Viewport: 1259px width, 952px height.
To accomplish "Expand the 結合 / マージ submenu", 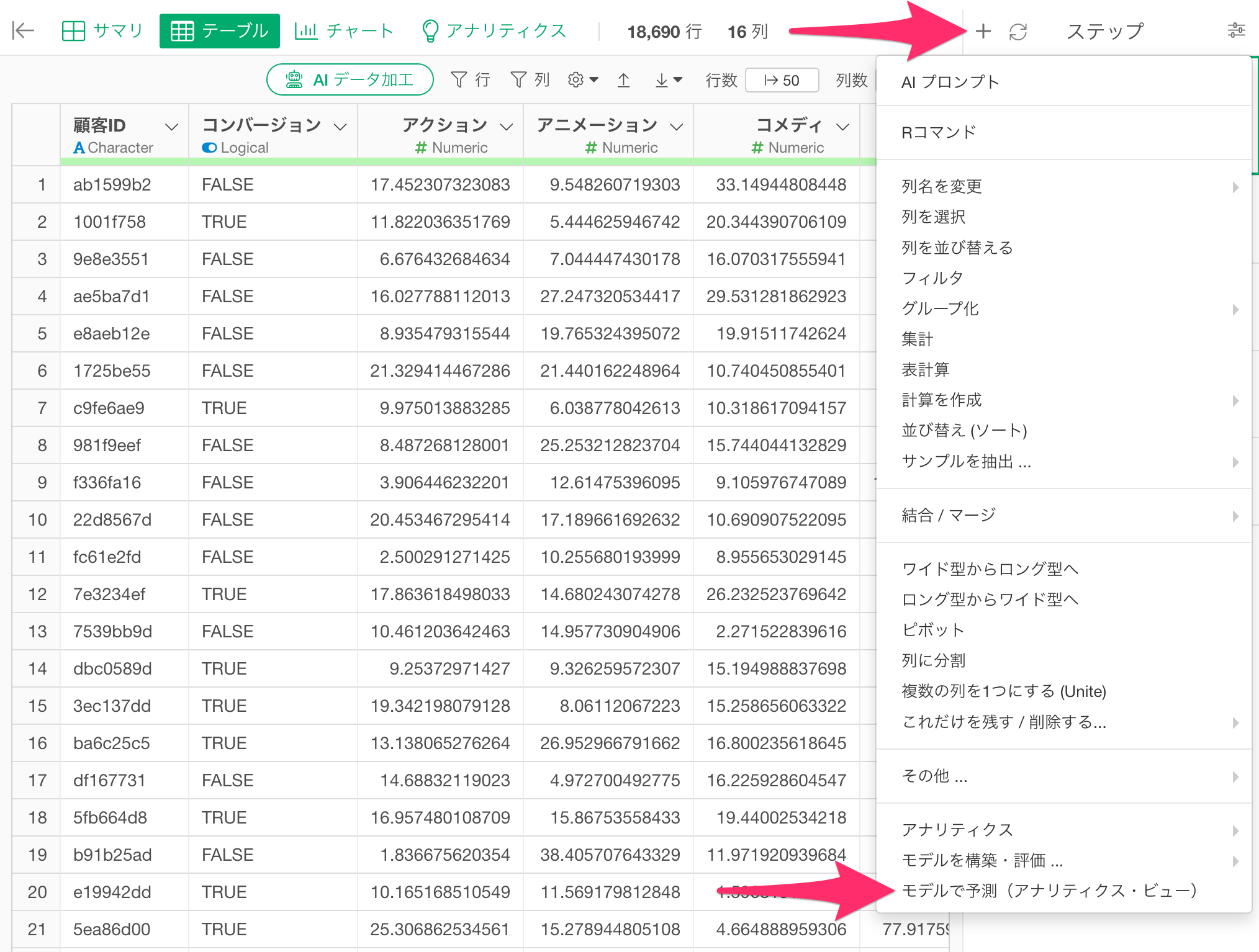I will [1063, 515].
